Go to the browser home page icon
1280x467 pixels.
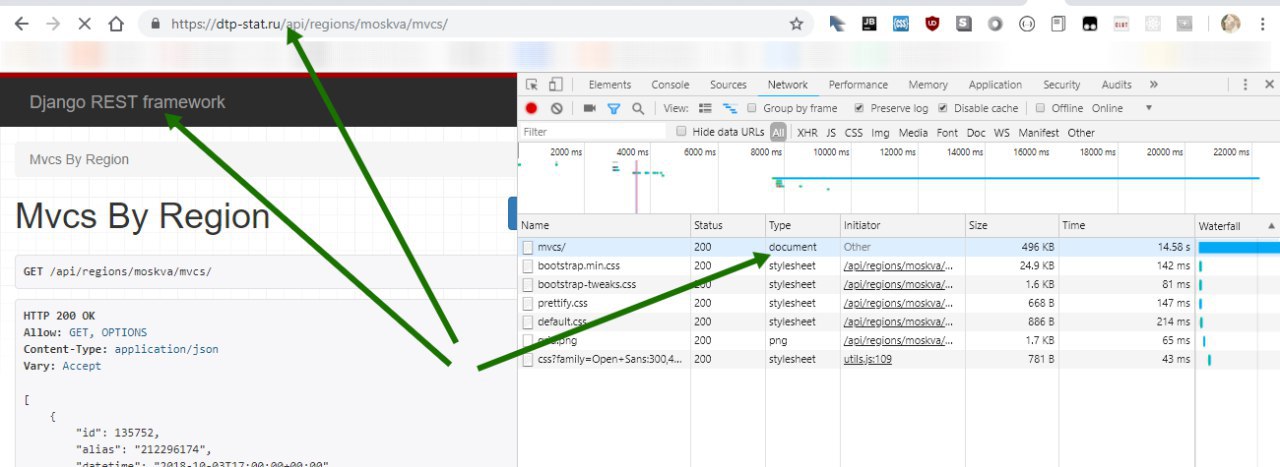(117, 24)
